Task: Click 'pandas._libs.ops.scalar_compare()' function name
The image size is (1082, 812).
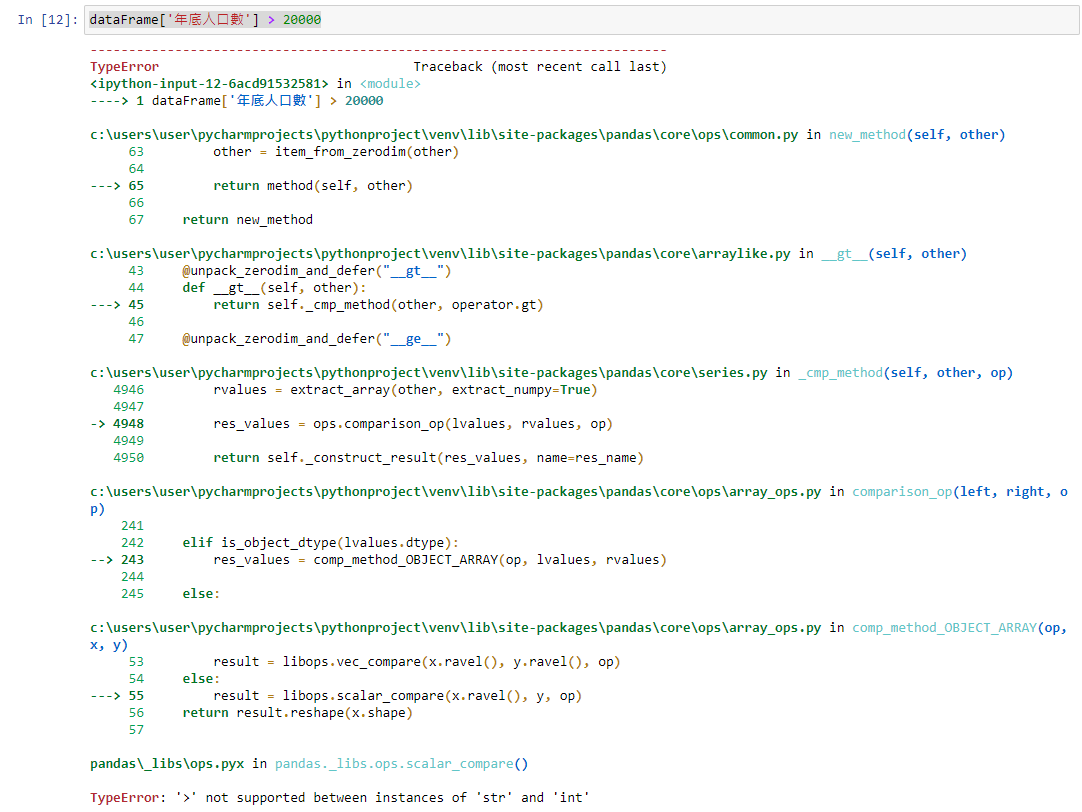Action: point(402,764)
